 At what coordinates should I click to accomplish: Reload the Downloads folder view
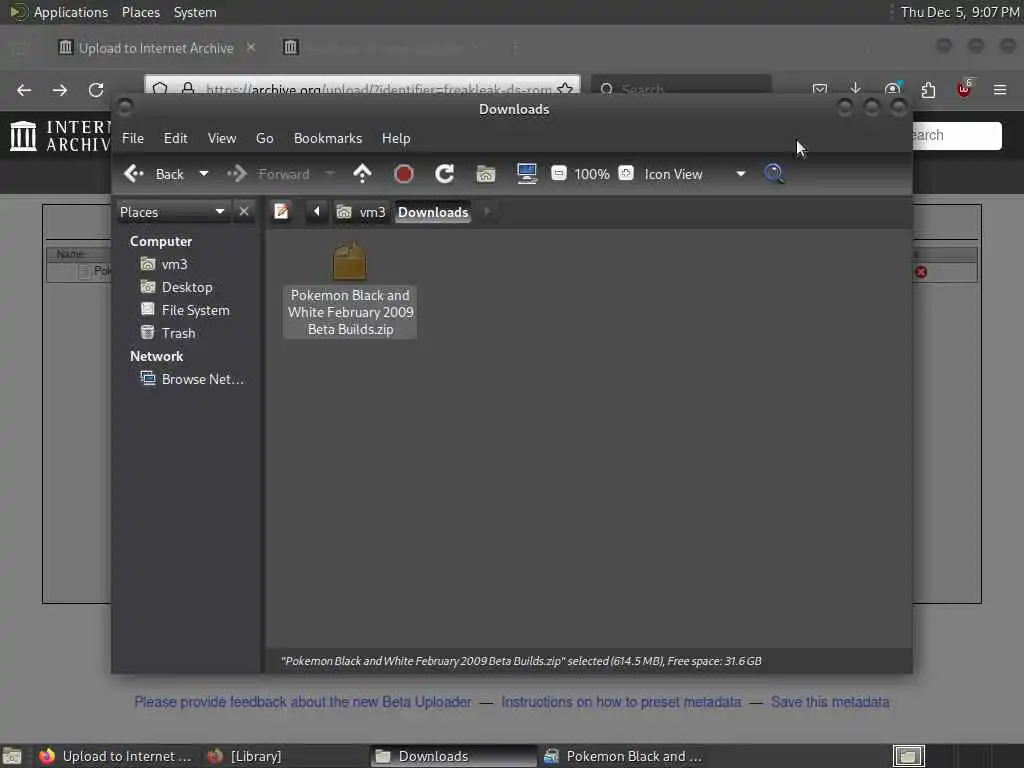(x=445, y=174)
